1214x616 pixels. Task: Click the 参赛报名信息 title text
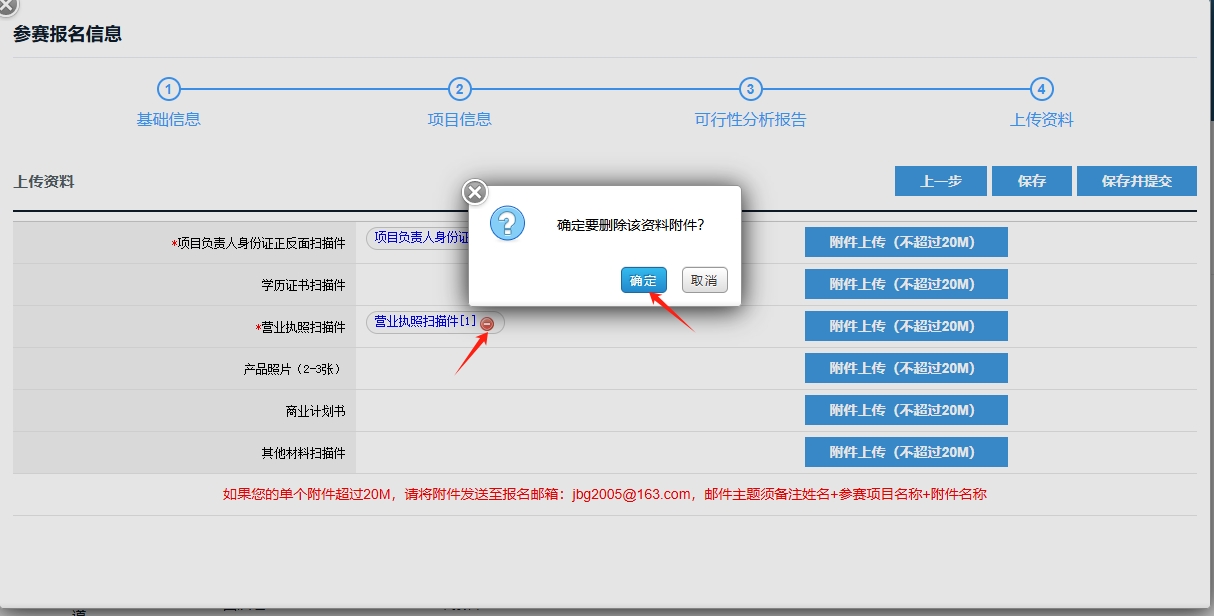68,34
